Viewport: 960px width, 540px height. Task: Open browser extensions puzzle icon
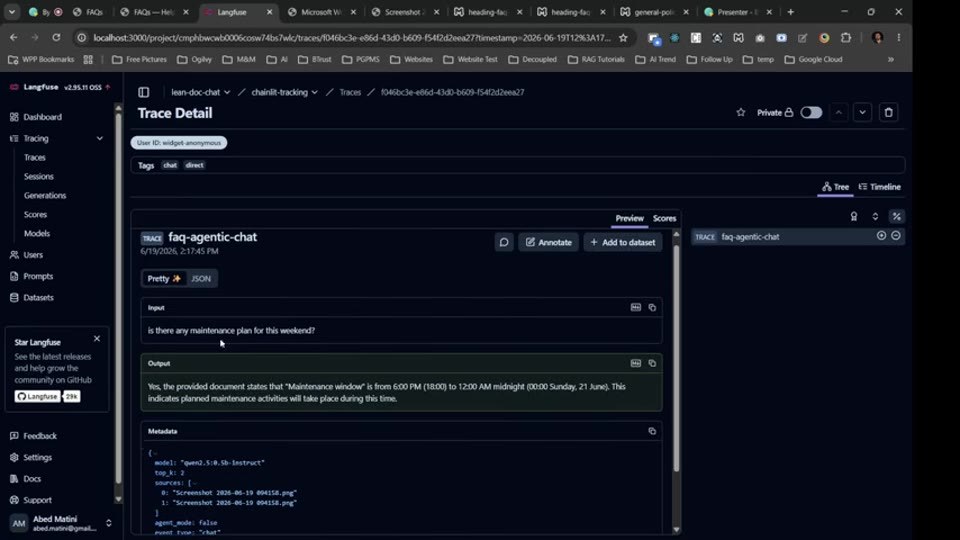tap(846, 38)
